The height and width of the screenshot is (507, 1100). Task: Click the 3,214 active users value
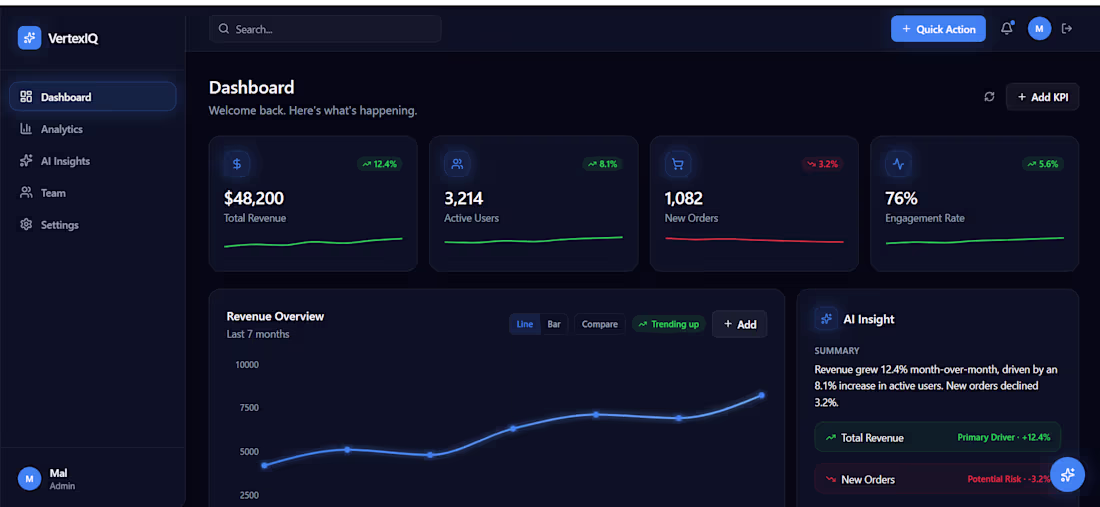coord(464,198)
